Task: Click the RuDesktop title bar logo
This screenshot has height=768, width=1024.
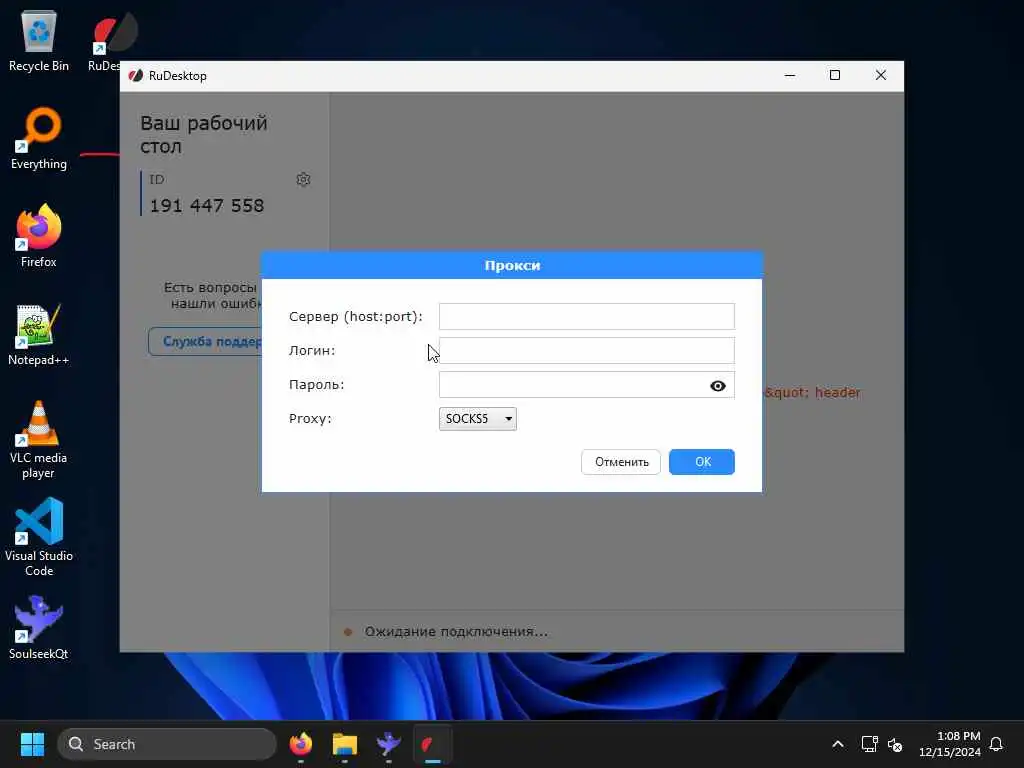Action: pos(136,76)
